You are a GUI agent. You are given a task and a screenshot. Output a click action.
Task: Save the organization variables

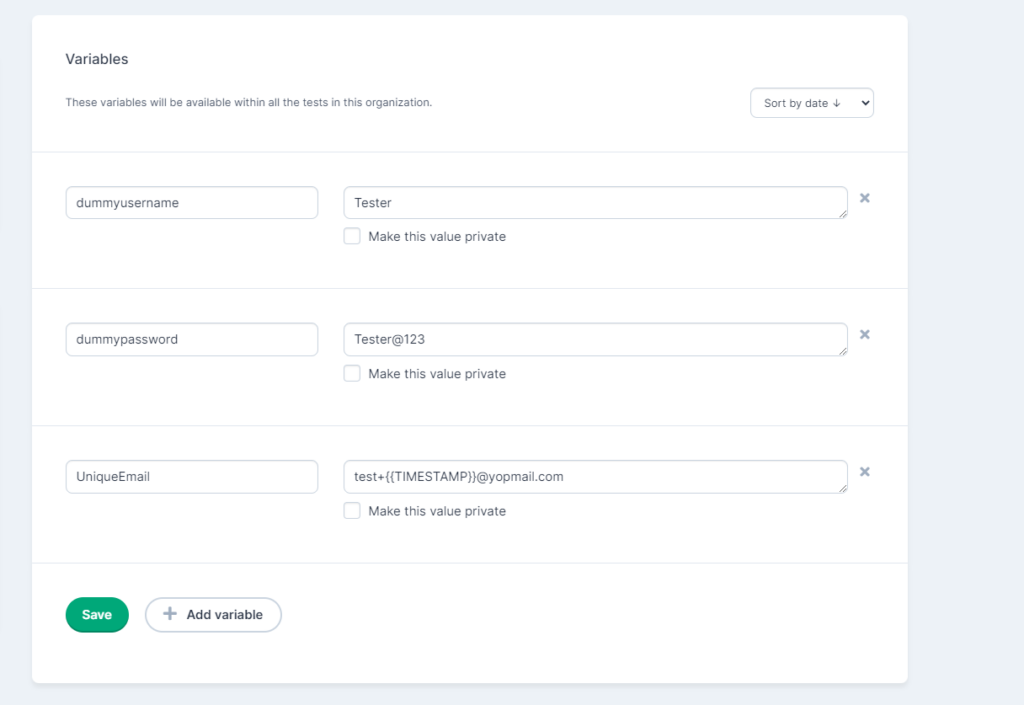[96, 615]
